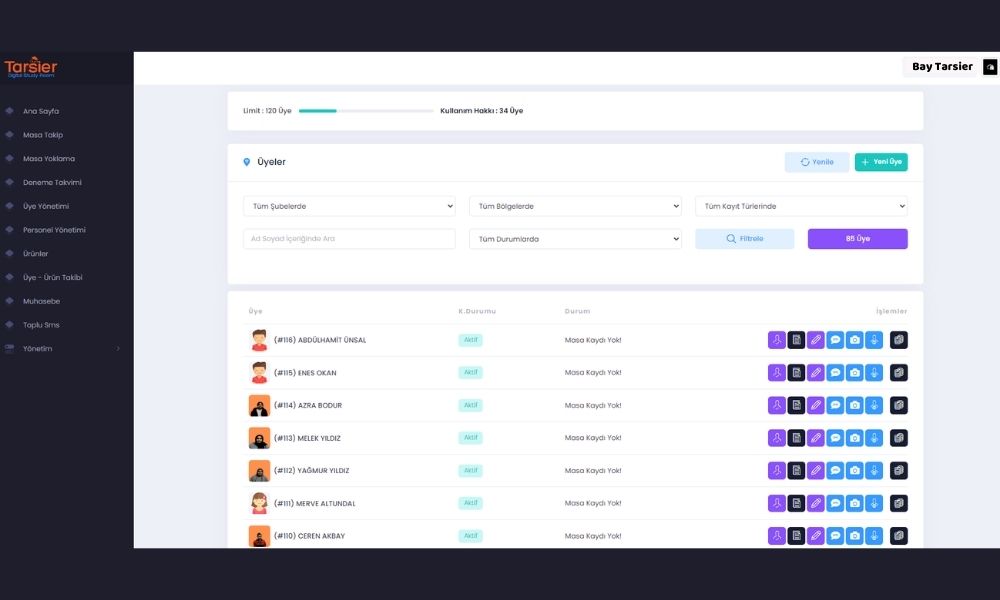1000x600 pixels.
Task: Go to Masa Takip in sidebar
Action: click(43, 135)
